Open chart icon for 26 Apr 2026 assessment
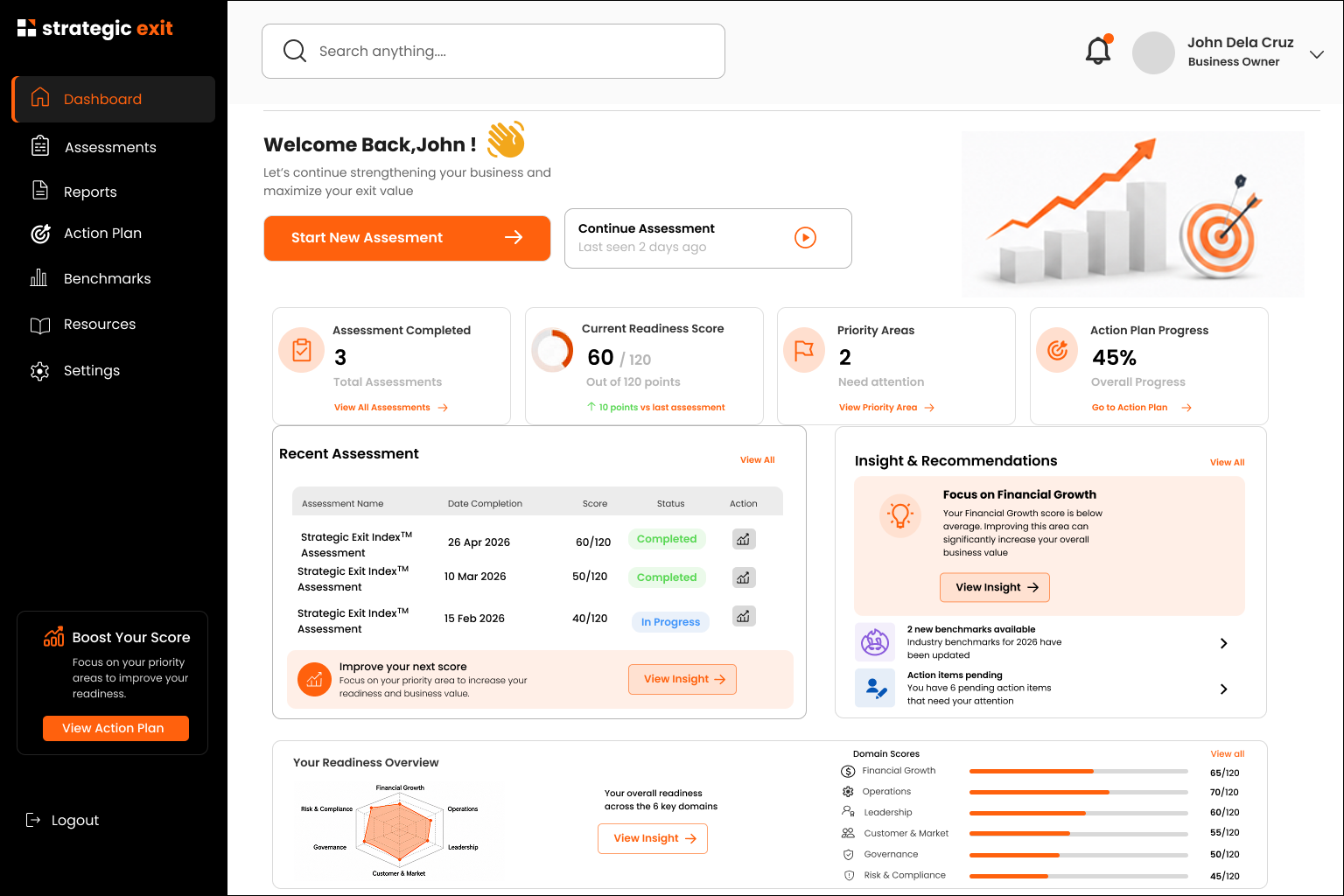Screen dimensions: 1344x896 click(744, 539)
